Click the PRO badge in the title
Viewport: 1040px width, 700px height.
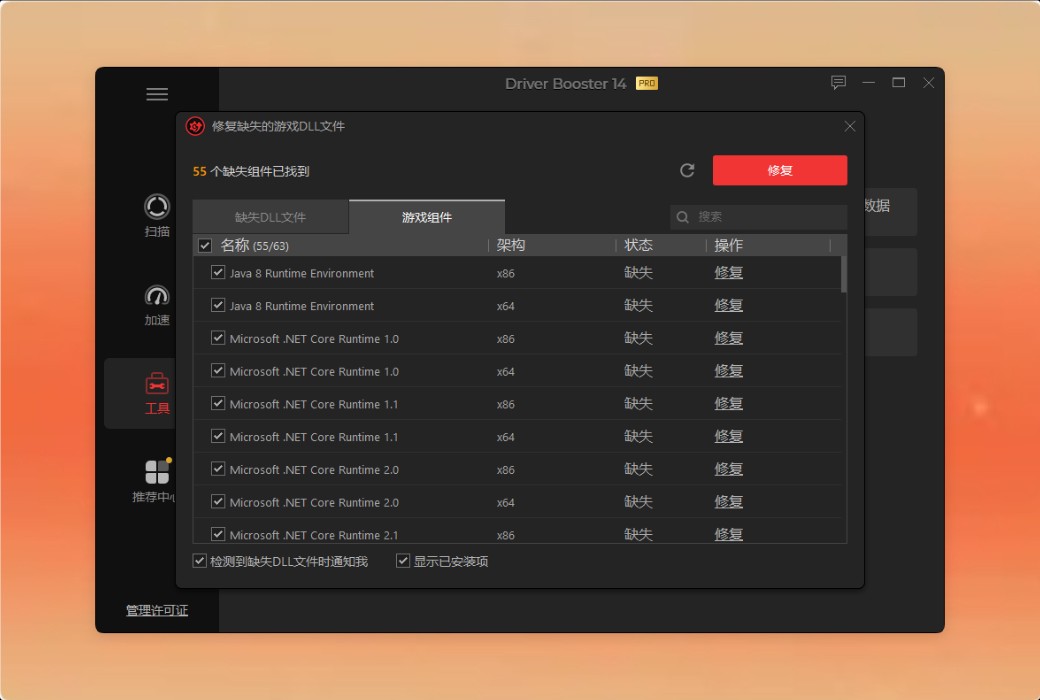[647, 84]
